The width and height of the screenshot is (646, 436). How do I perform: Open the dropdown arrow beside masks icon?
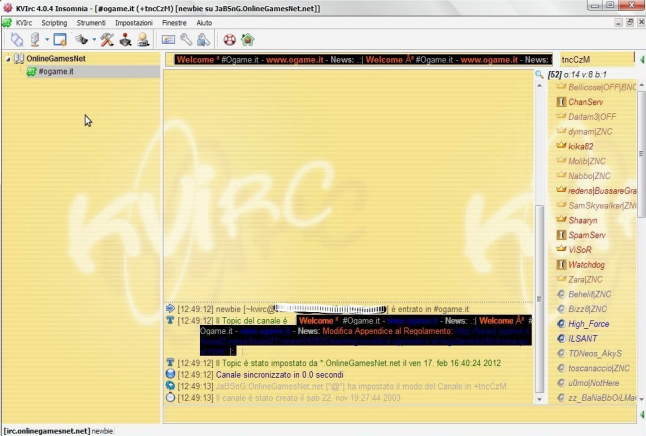click(x=94, y=40)
